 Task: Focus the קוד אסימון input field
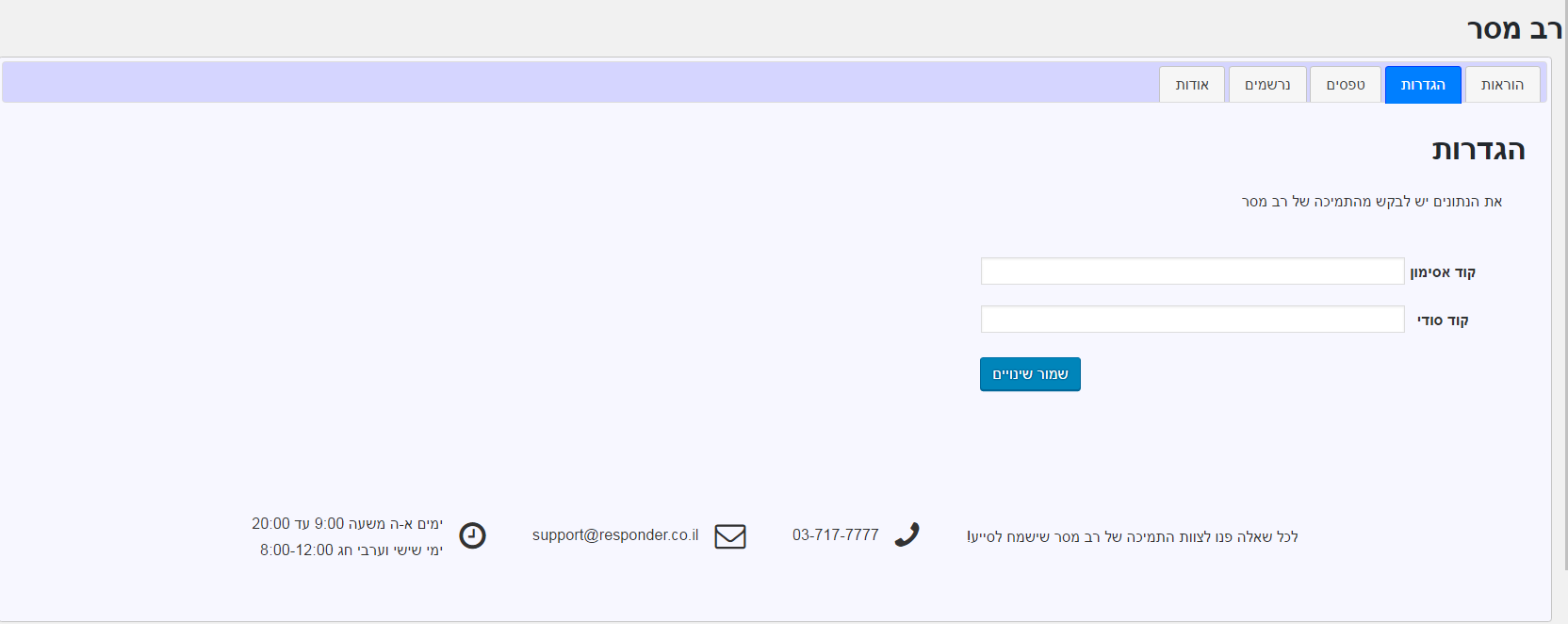[x=1192, y=271]
